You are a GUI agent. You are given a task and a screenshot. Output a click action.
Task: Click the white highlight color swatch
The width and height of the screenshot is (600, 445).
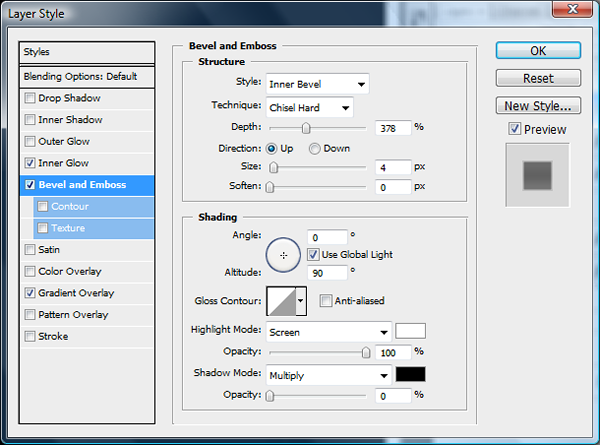click(411, 331)
